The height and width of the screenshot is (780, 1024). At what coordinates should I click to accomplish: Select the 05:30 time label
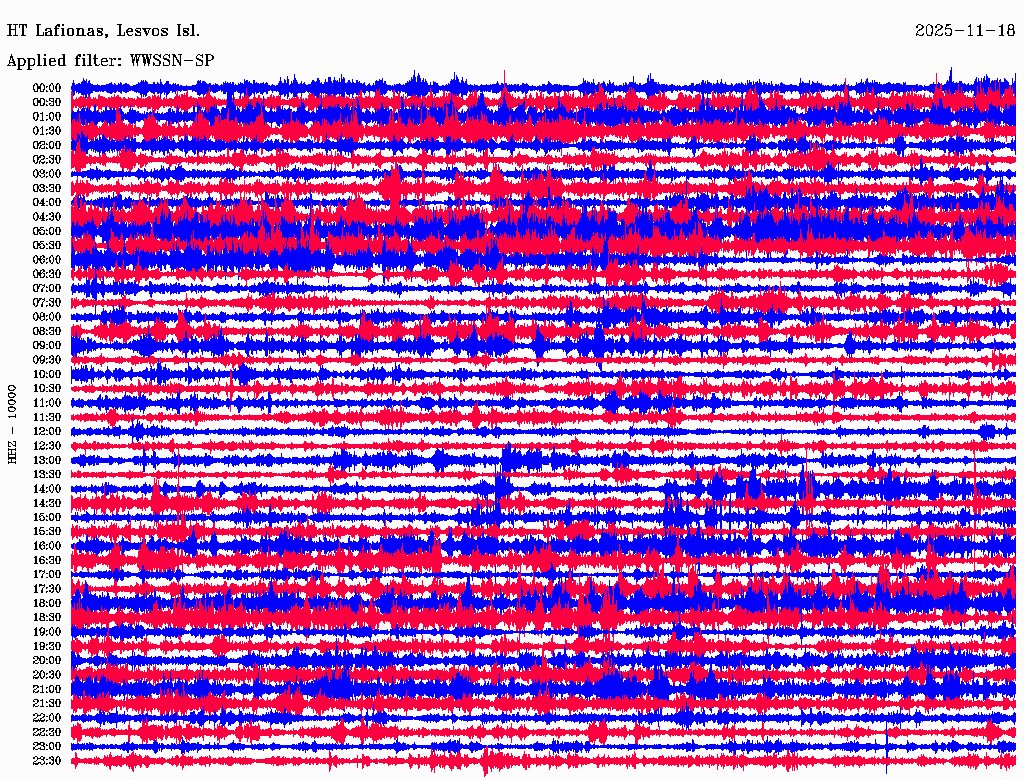tap(46, 245)
